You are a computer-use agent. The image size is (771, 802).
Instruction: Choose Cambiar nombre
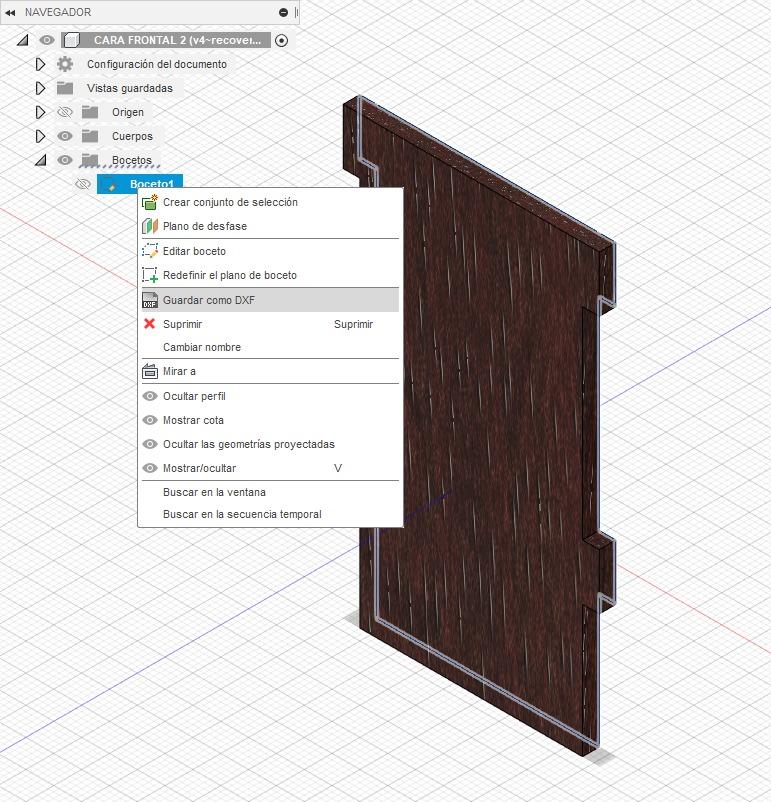click(x=270, y=347)
